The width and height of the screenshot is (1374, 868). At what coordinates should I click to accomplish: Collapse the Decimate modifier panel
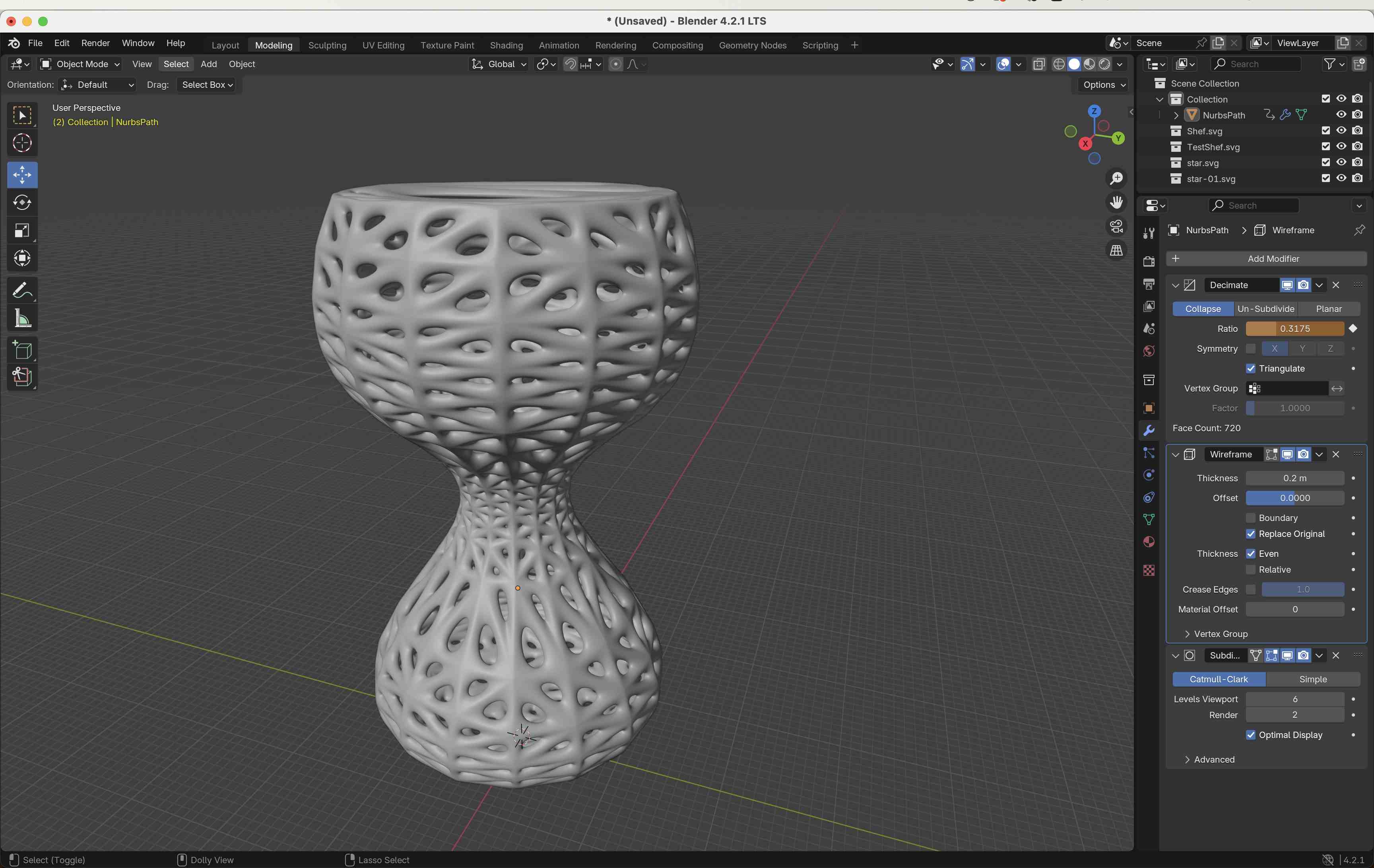point(1176,285)
